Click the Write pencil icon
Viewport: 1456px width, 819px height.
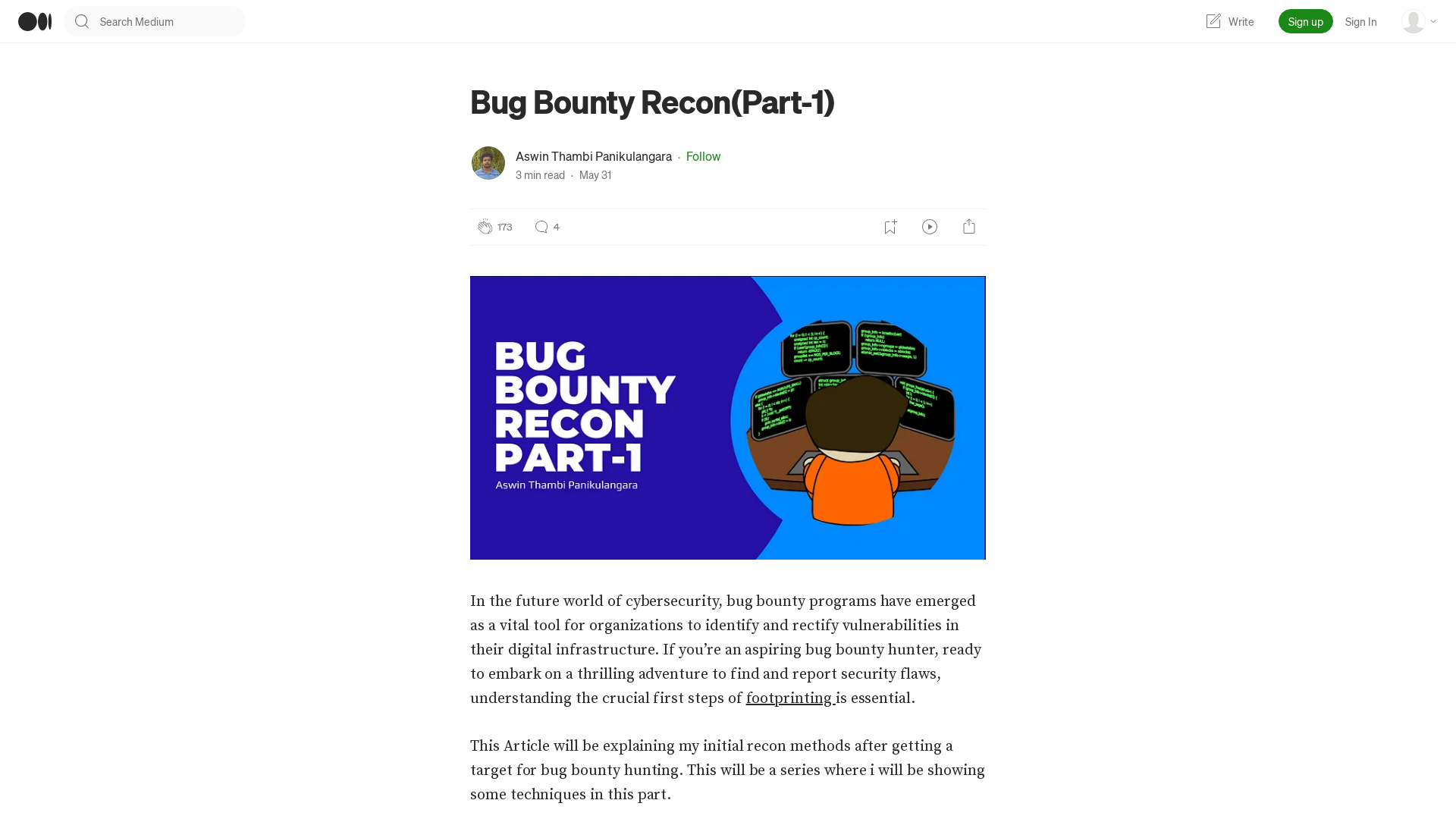pos(1213,21)
